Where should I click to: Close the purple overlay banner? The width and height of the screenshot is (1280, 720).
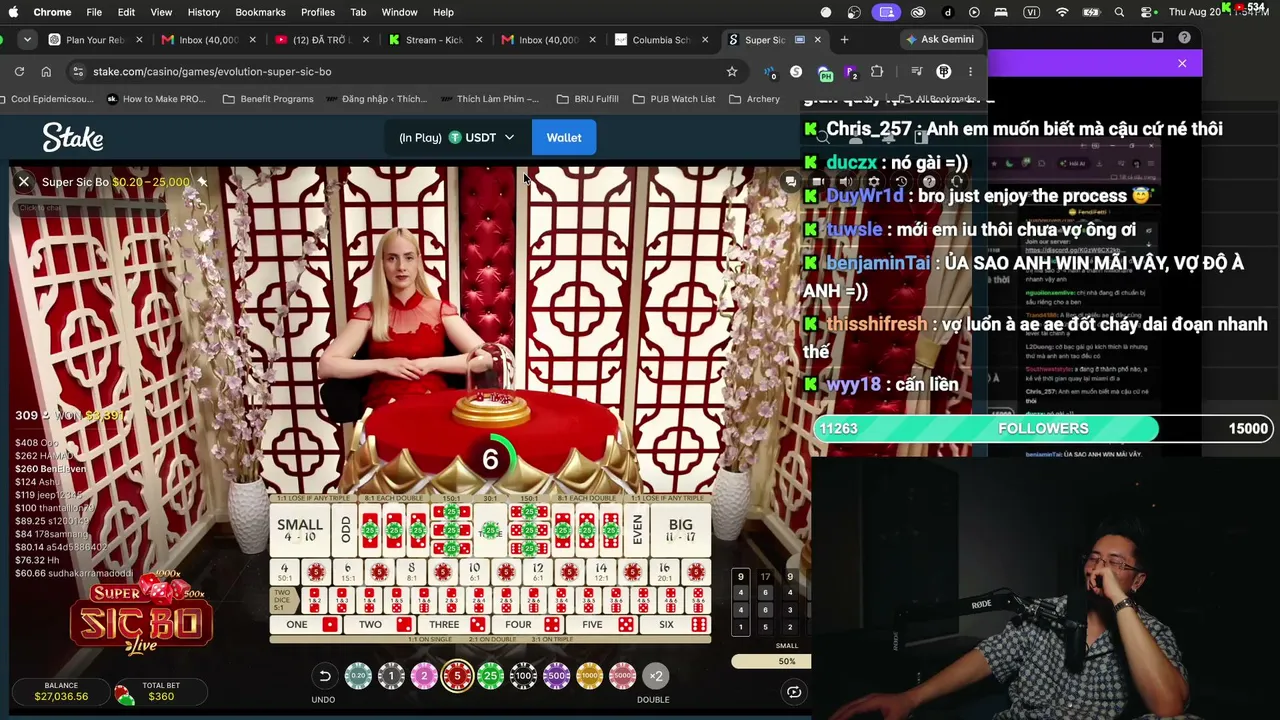1182,63
